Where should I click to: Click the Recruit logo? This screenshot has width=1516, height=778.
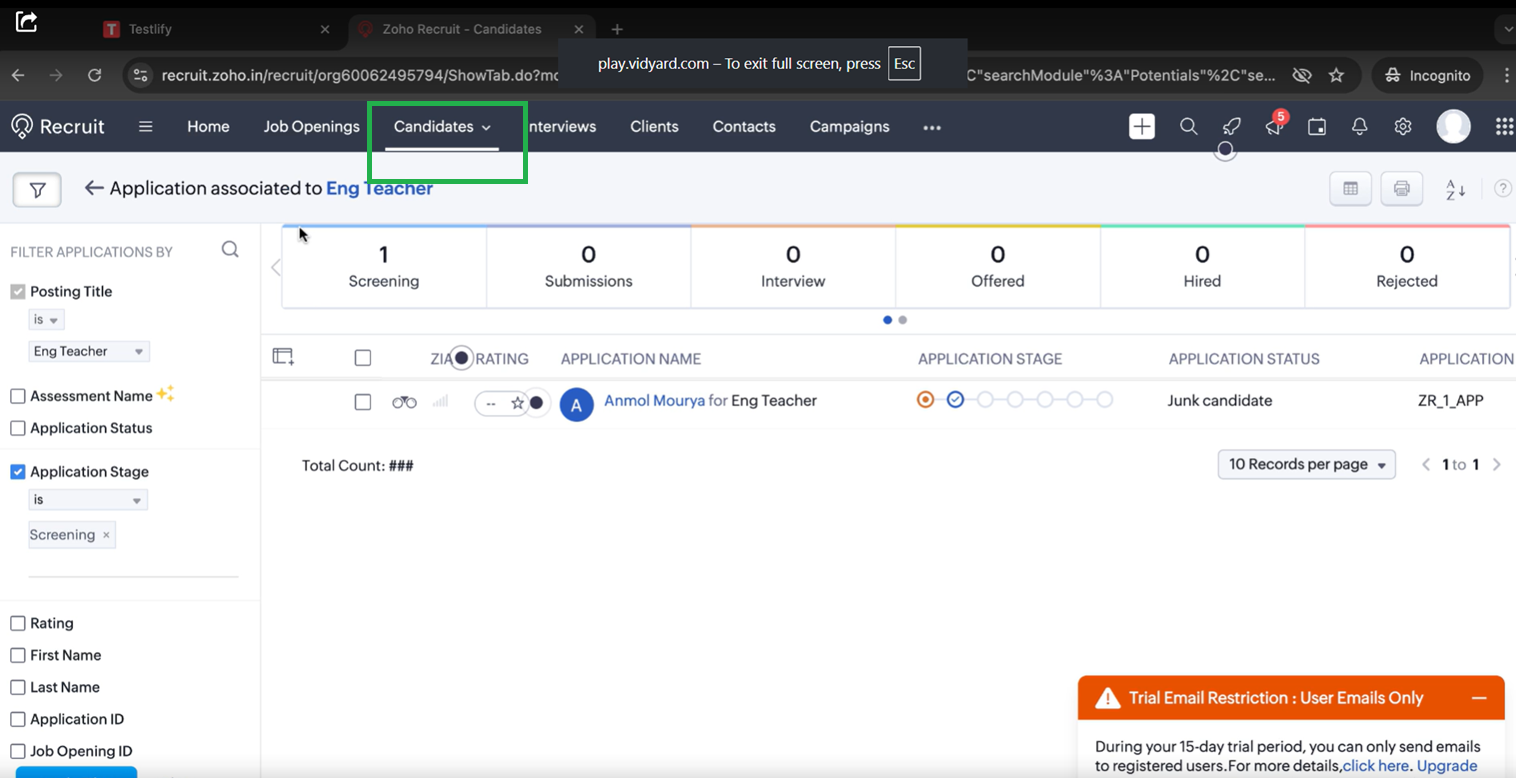(x=58, y=126)
